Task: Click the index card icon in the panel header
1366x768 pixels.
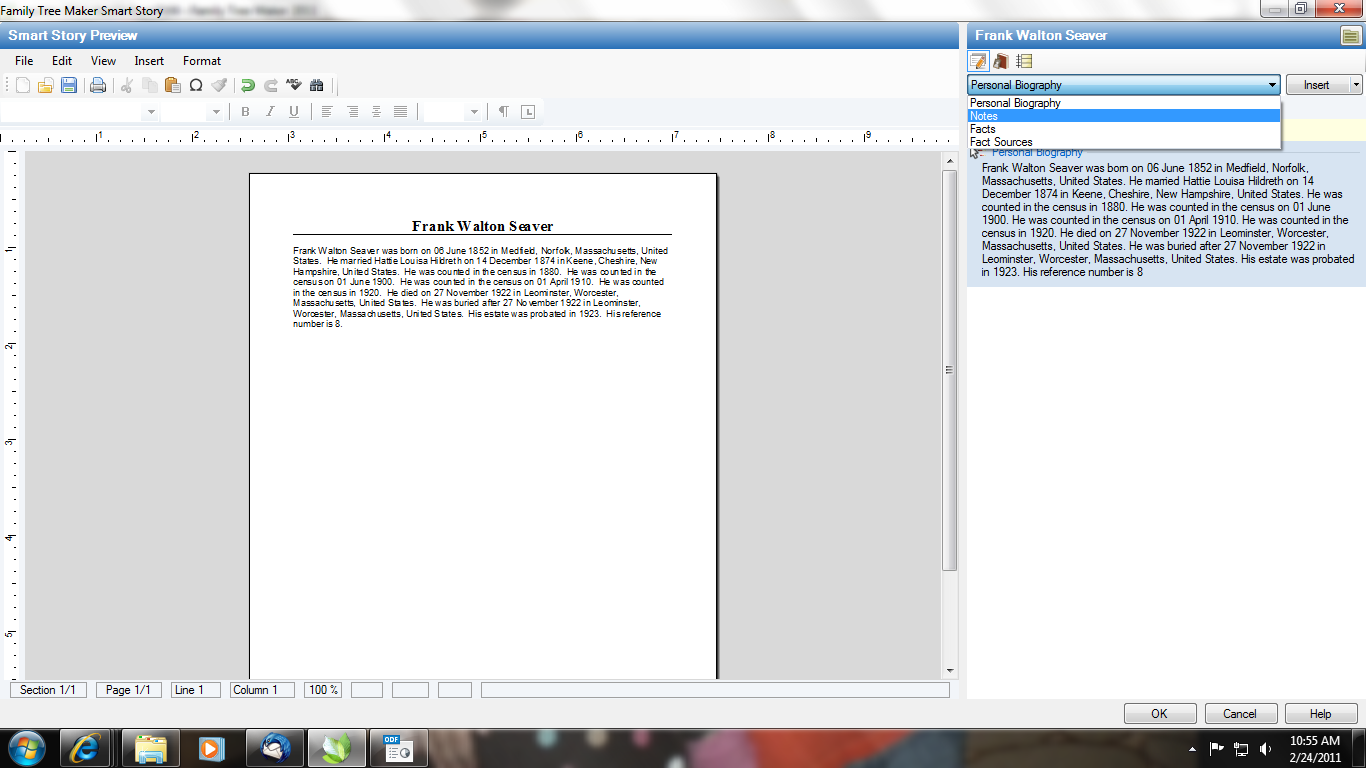Action: 1350,36
